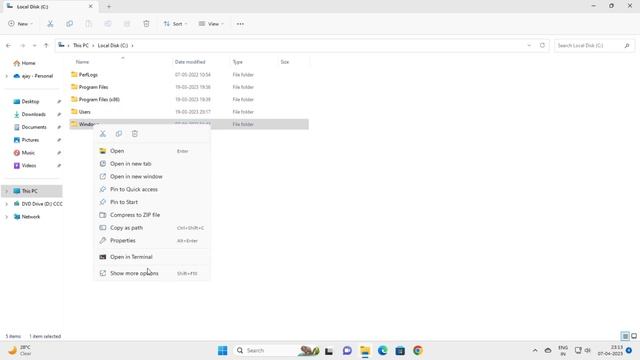Click the context menu Copy icon
Viewport: 640px width, 360px height.
click(x=119, y=134)
